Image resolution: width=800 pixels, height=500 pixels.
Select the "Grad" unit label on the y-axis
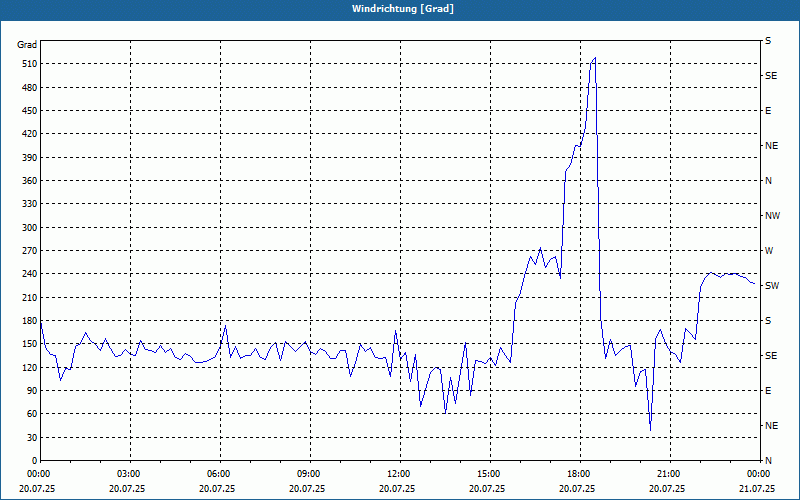point(27,45)
